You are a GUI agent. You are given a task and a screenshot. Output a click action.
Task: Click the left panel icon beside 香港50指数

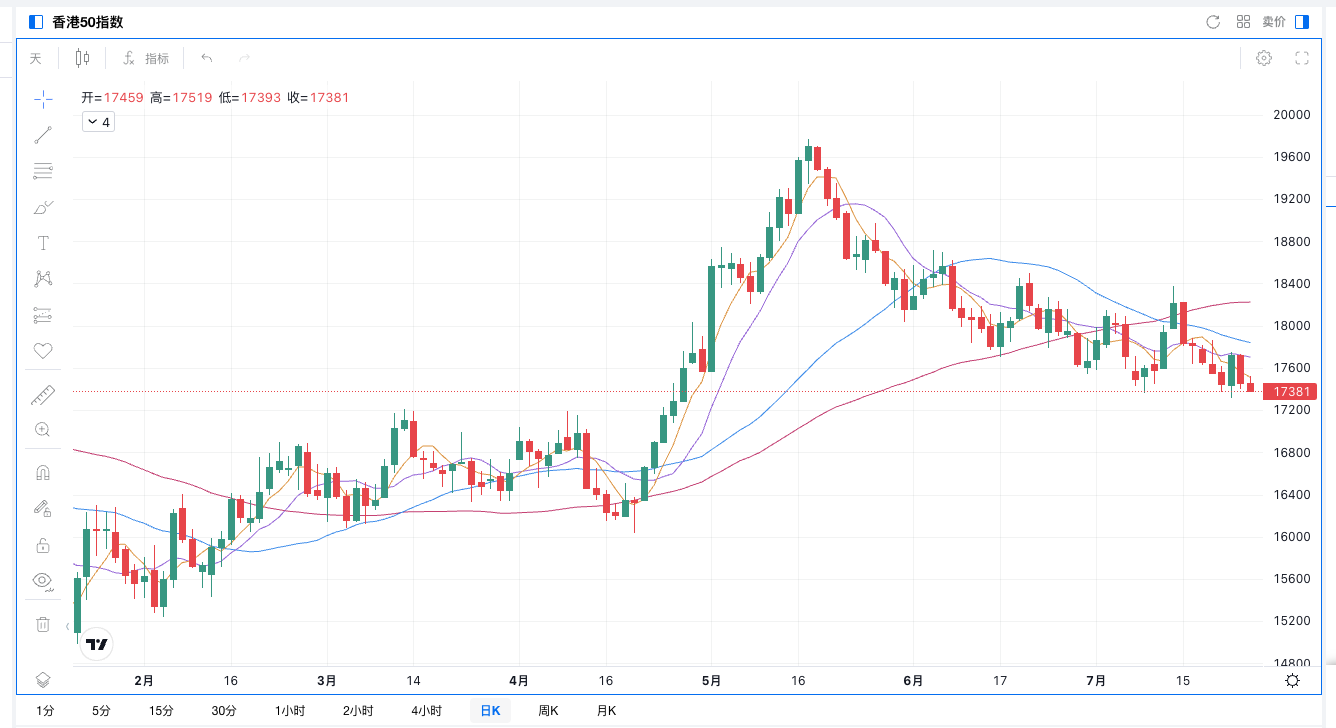[x=37, y=22]
